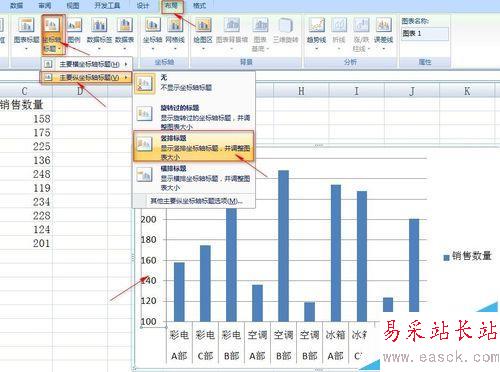Select cell with value 234
The height and width of the screenshot is (372, 500).
click(26, 202)
